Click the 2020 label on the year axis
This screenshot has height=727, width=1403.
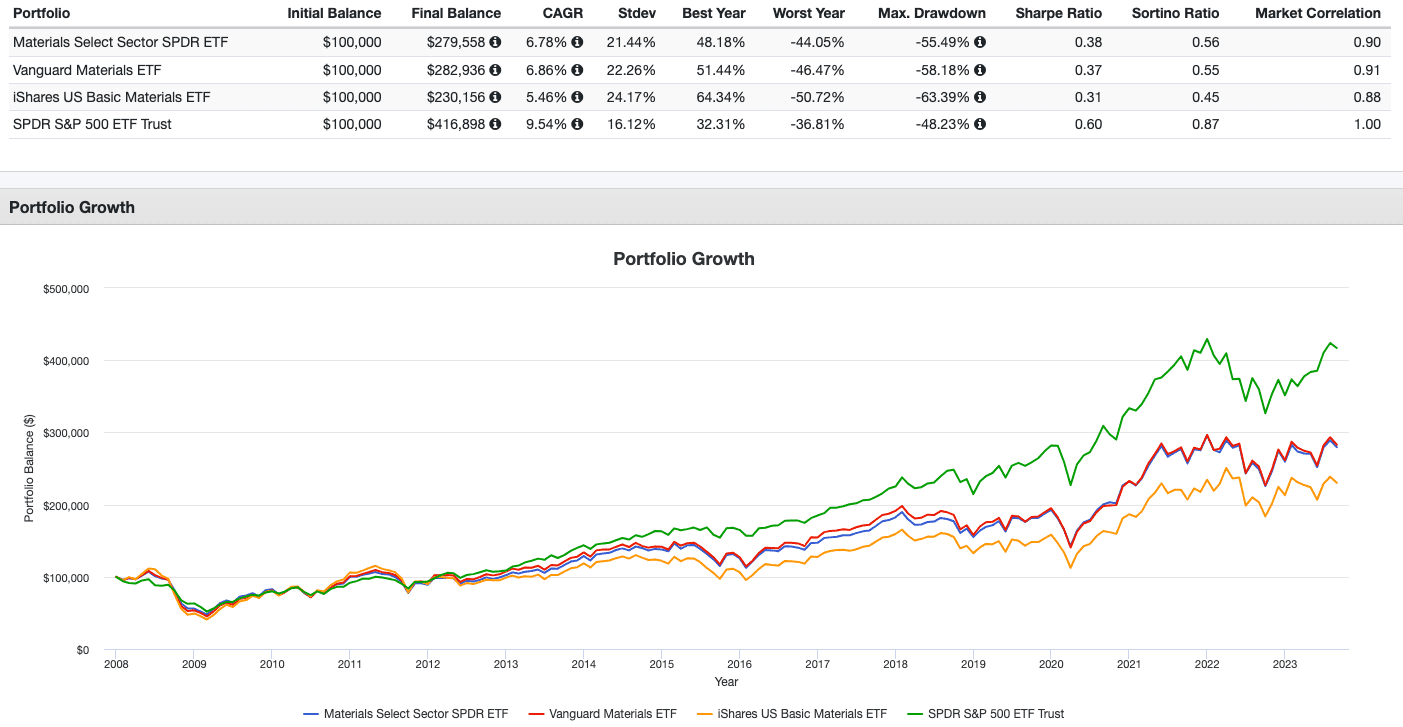(x=1050, y=663)
